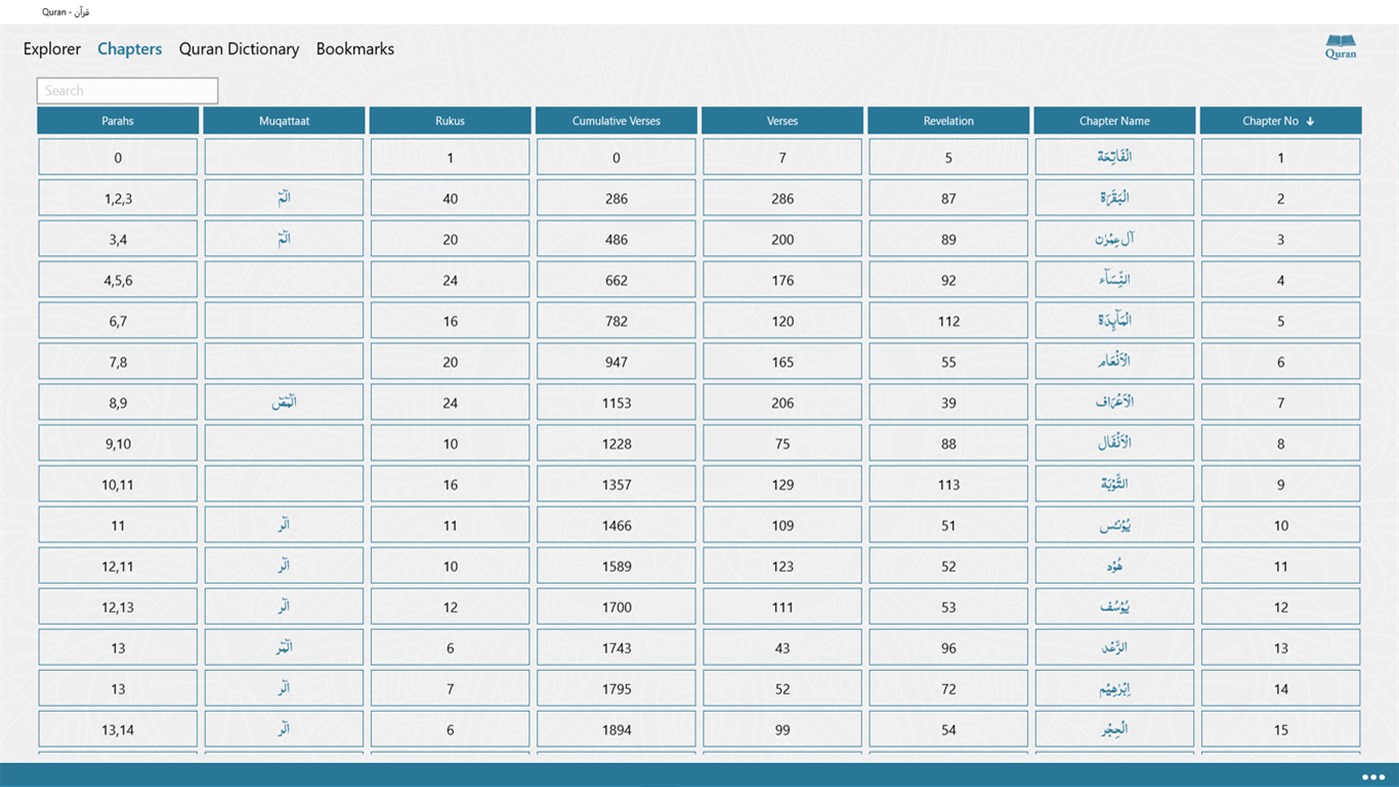Open the Quran Dictionary tab
Image resolution: width=1399 pixels, height=787 pixels.
tap(239, 48)
